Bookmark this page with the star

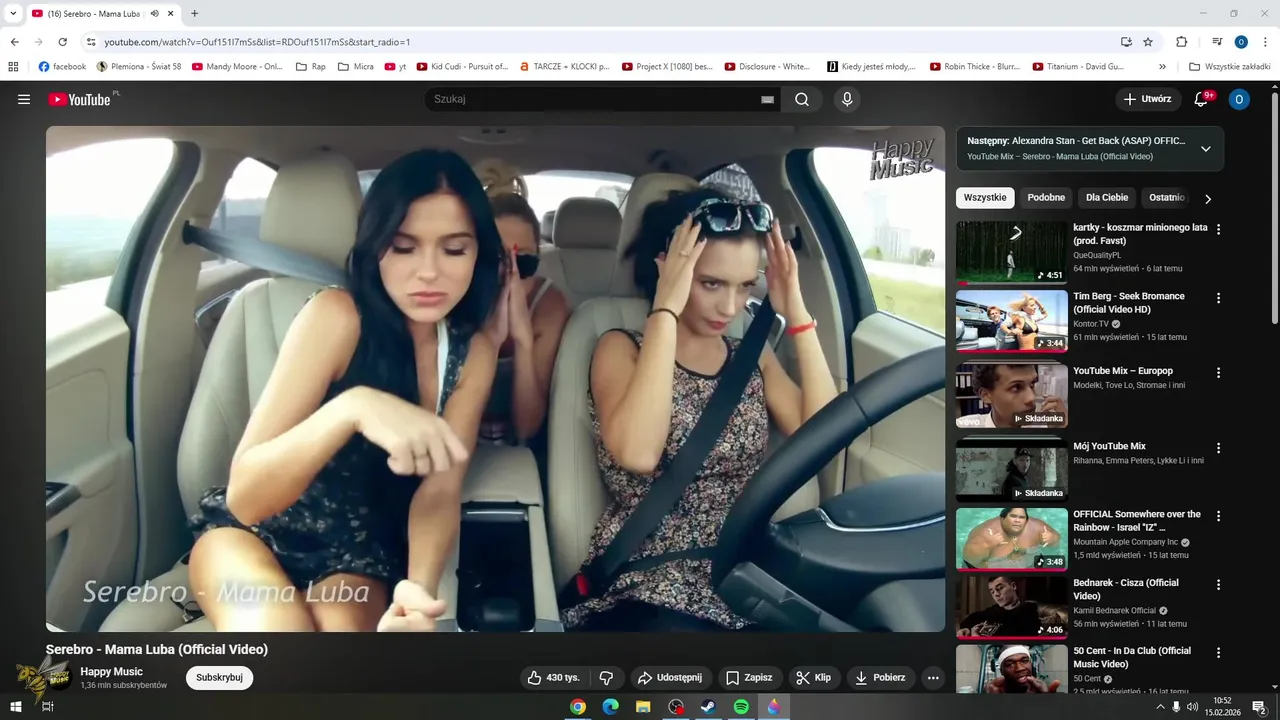pyautogui.click(x=1148, y=42)
